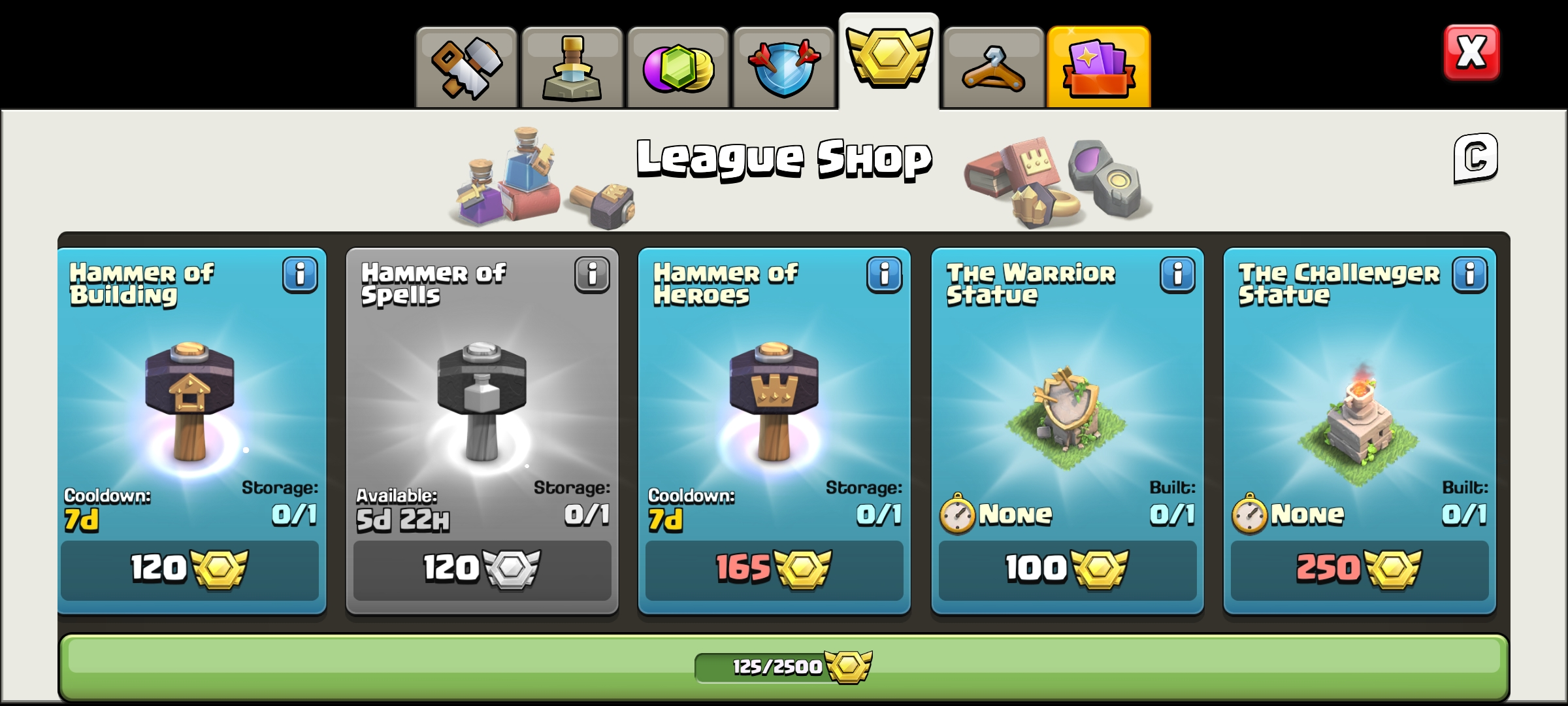1568x706 pixels.
Task: Open the gems and resources tab
Action: point(678,67)
